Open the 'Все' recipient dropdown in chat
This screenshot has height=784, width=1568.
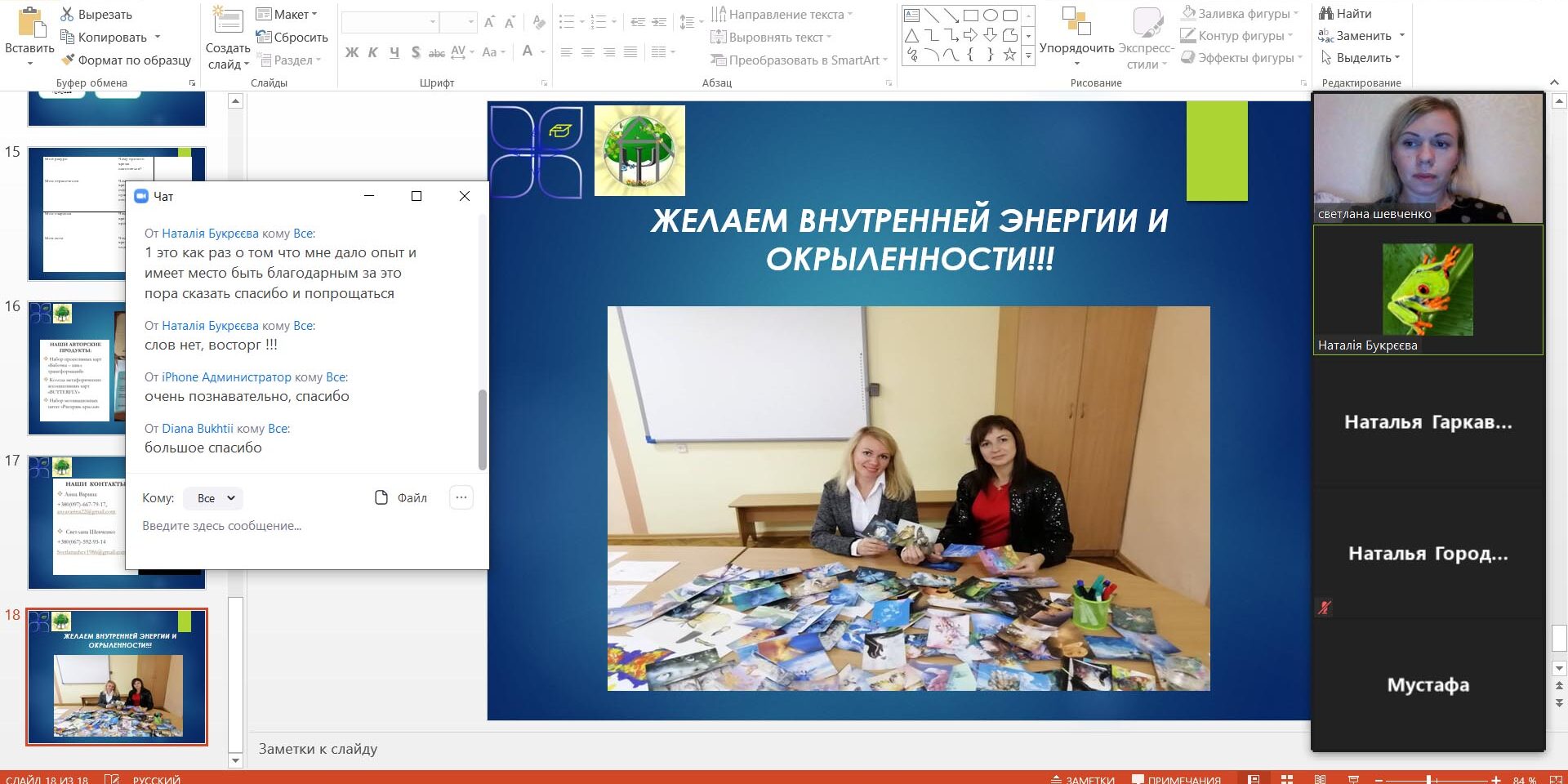tap(214, 498)
